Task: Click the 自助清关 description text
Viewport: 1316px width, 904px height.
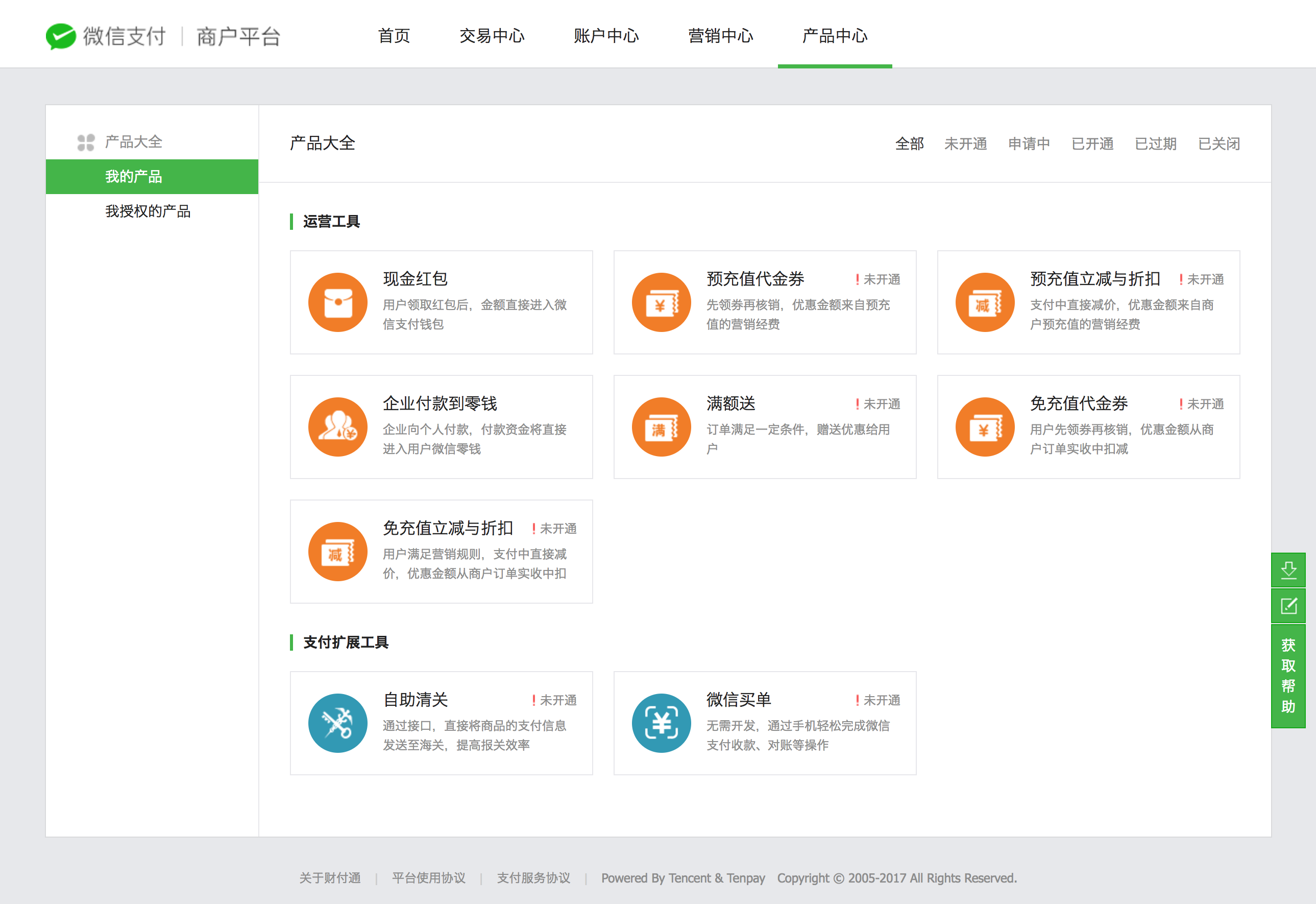Action: 475,735
